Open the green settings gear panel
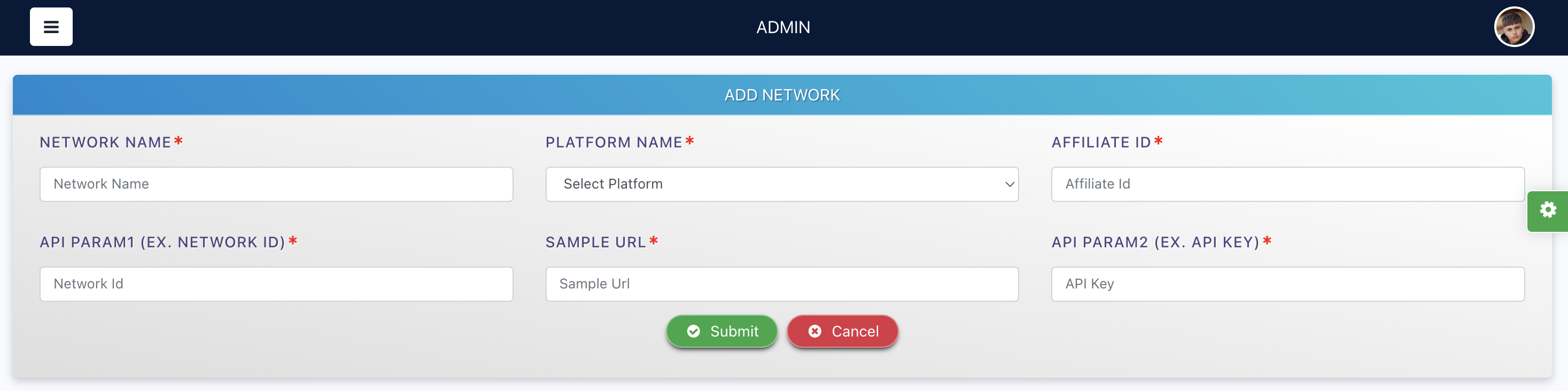The height and width of the screenshot is (391, 1568). click(x=1547, y=210)
